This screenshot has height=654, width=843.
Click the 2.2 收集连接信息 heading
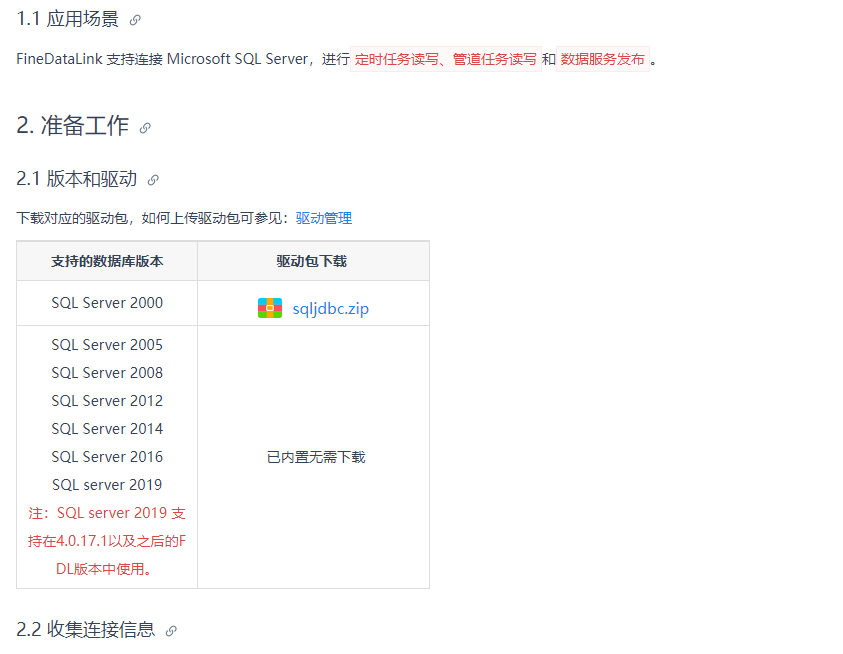[85, 629]
